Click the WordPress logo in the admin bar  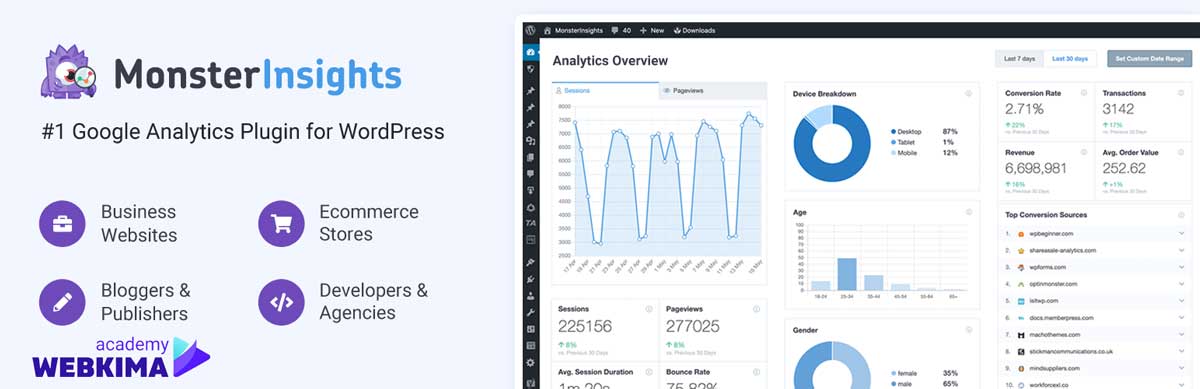click(x=530, y=30)
